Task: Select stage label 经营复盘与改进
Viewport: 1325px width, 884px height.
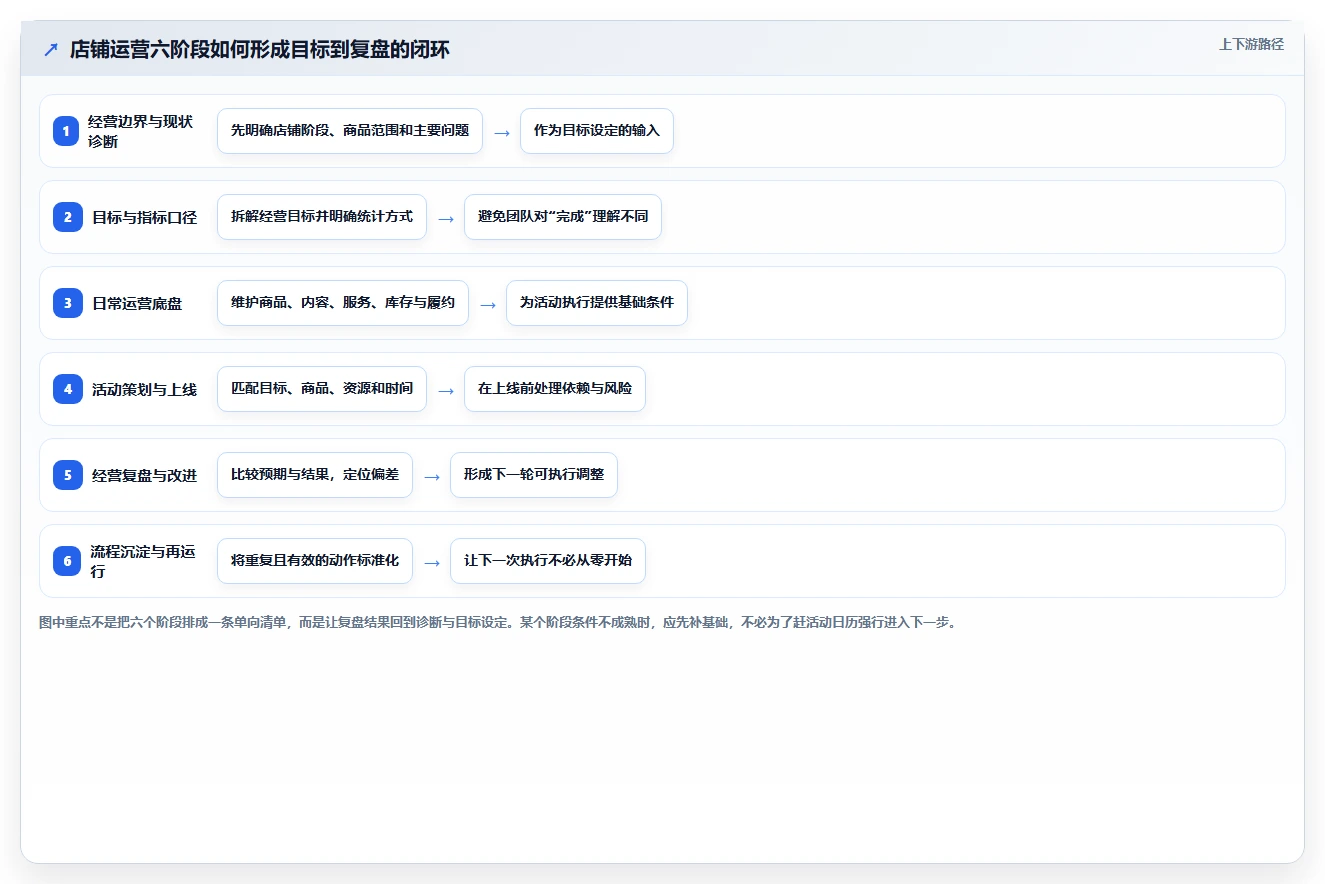Action: coord(145,475)
